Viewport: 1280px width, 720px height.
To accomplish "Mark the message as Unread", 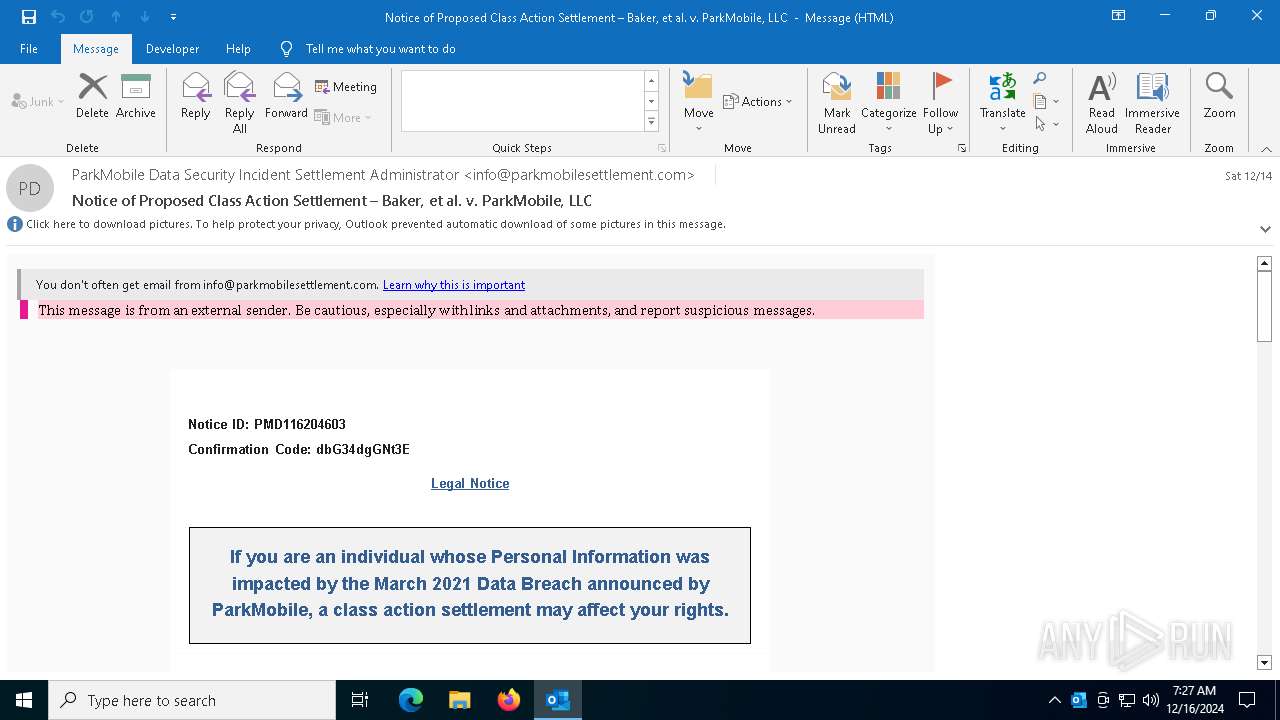I will click(x=837, y=102).
